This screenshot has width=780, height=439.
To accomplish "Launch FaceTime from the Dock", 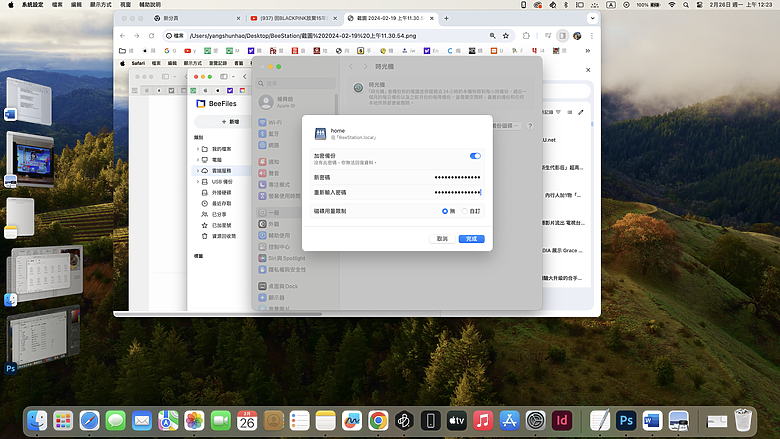I will (221, 421).
